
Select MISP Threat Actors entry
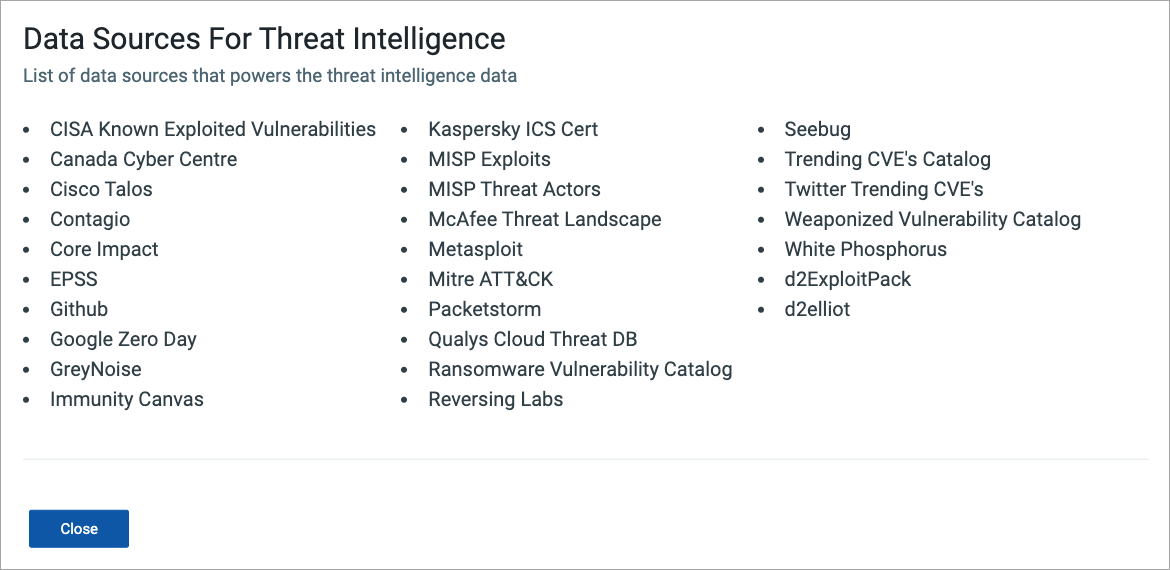[x=514, y=189]
